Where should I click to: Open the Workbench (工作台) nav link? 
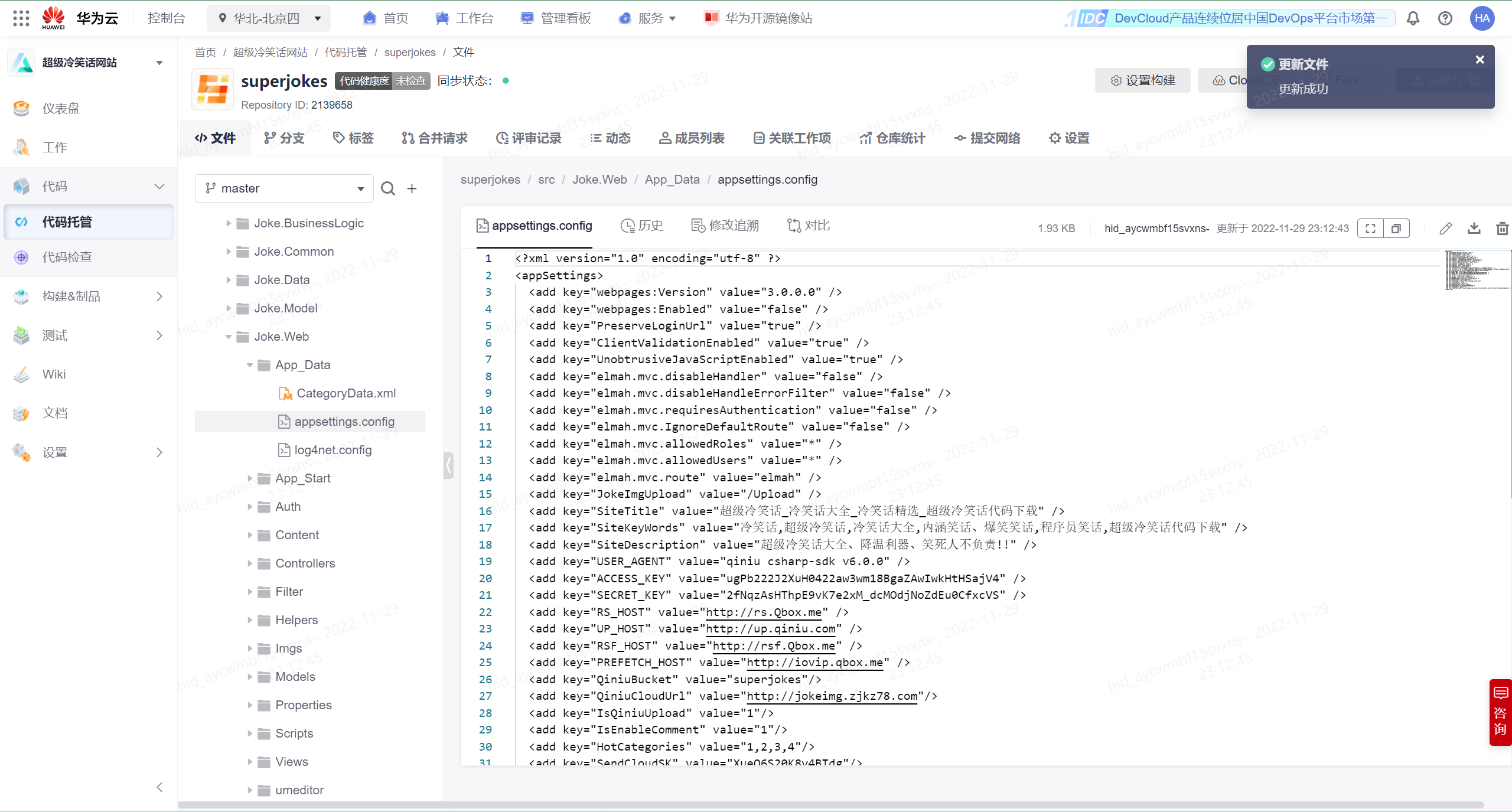(465, 18)
